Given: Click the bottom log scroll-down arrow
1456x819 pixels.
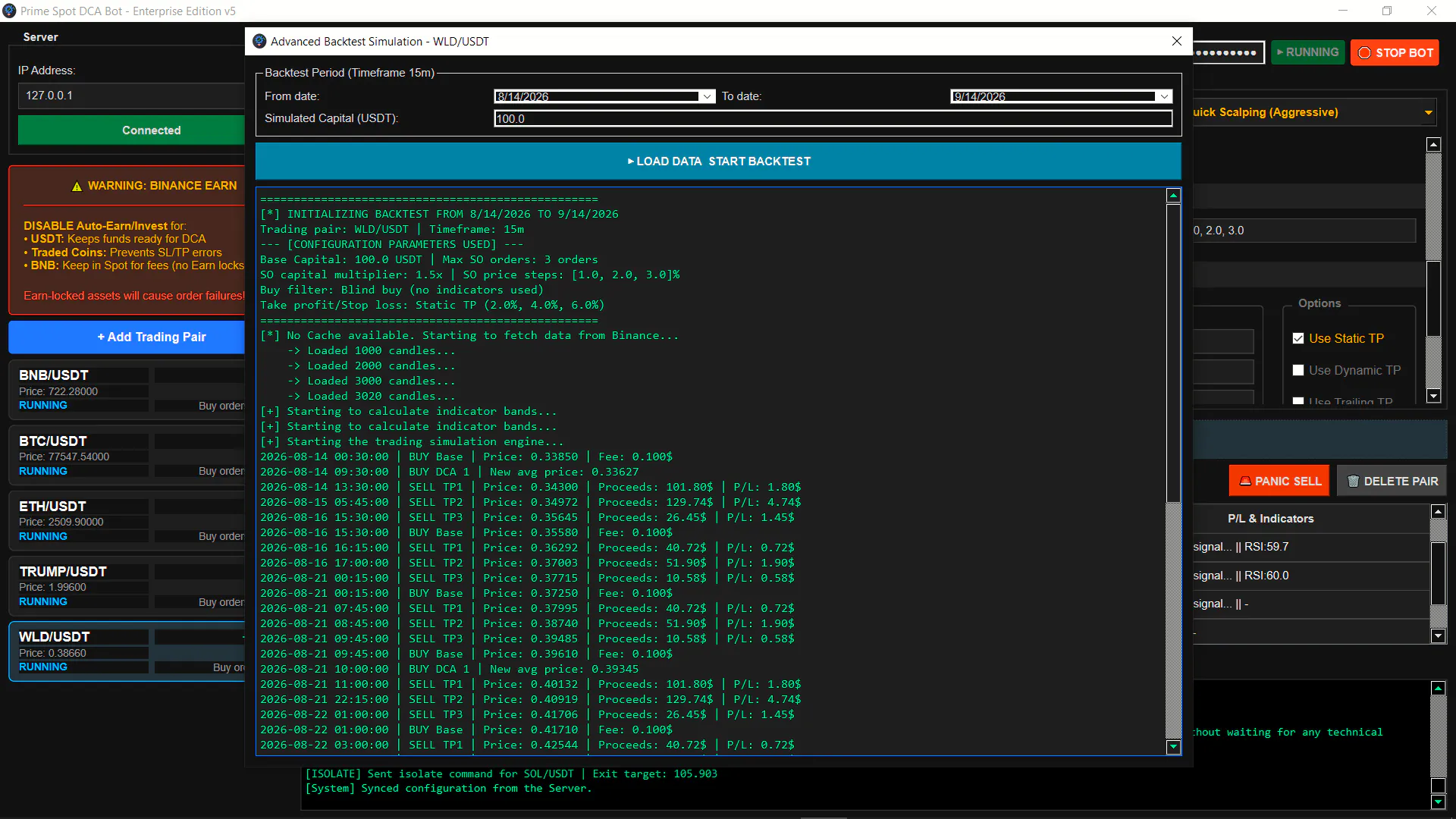Looking at the screenshot, I should point(1438,802).
